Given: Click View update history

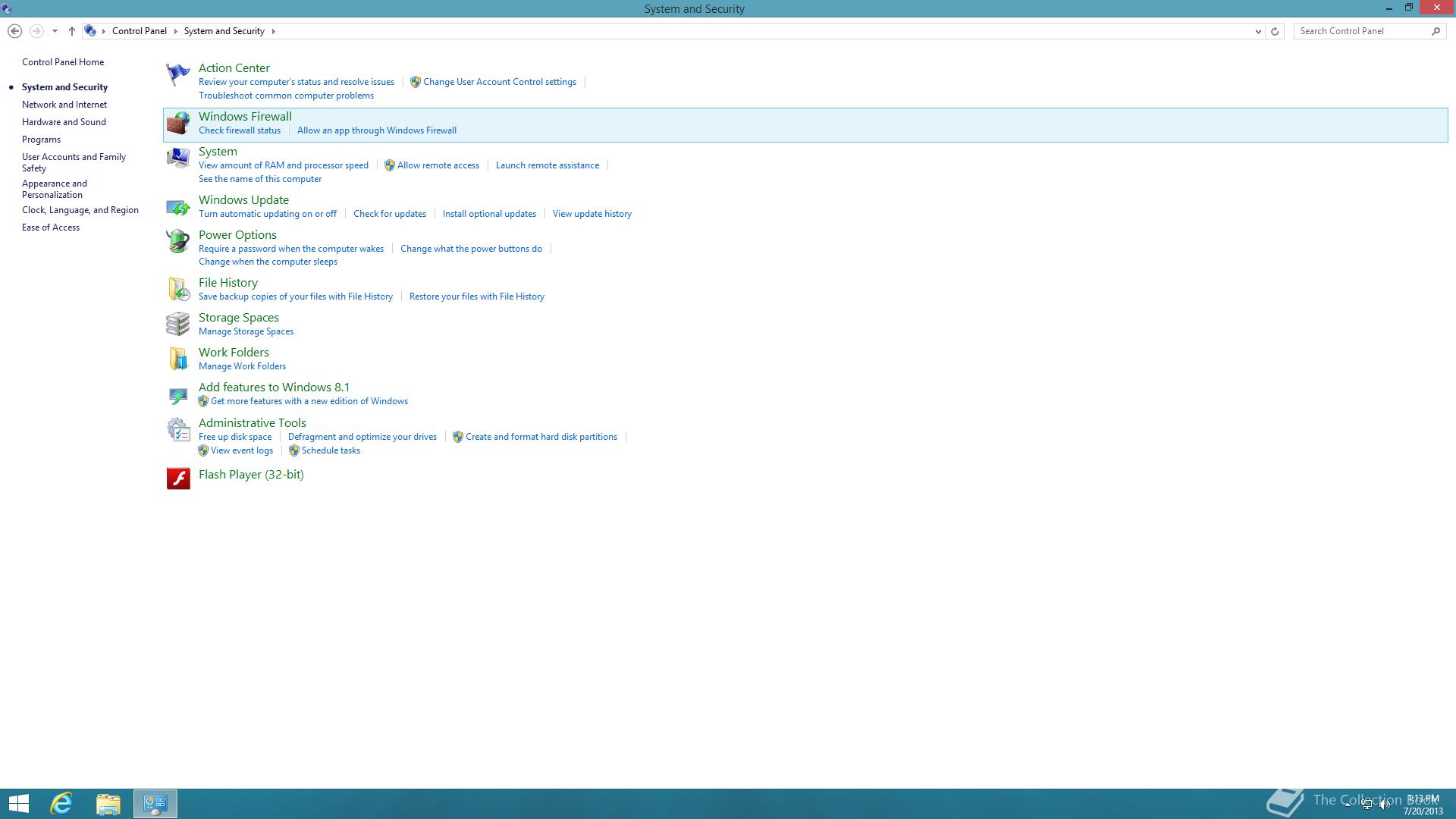Looking at the screenshot, I should 592,214.
